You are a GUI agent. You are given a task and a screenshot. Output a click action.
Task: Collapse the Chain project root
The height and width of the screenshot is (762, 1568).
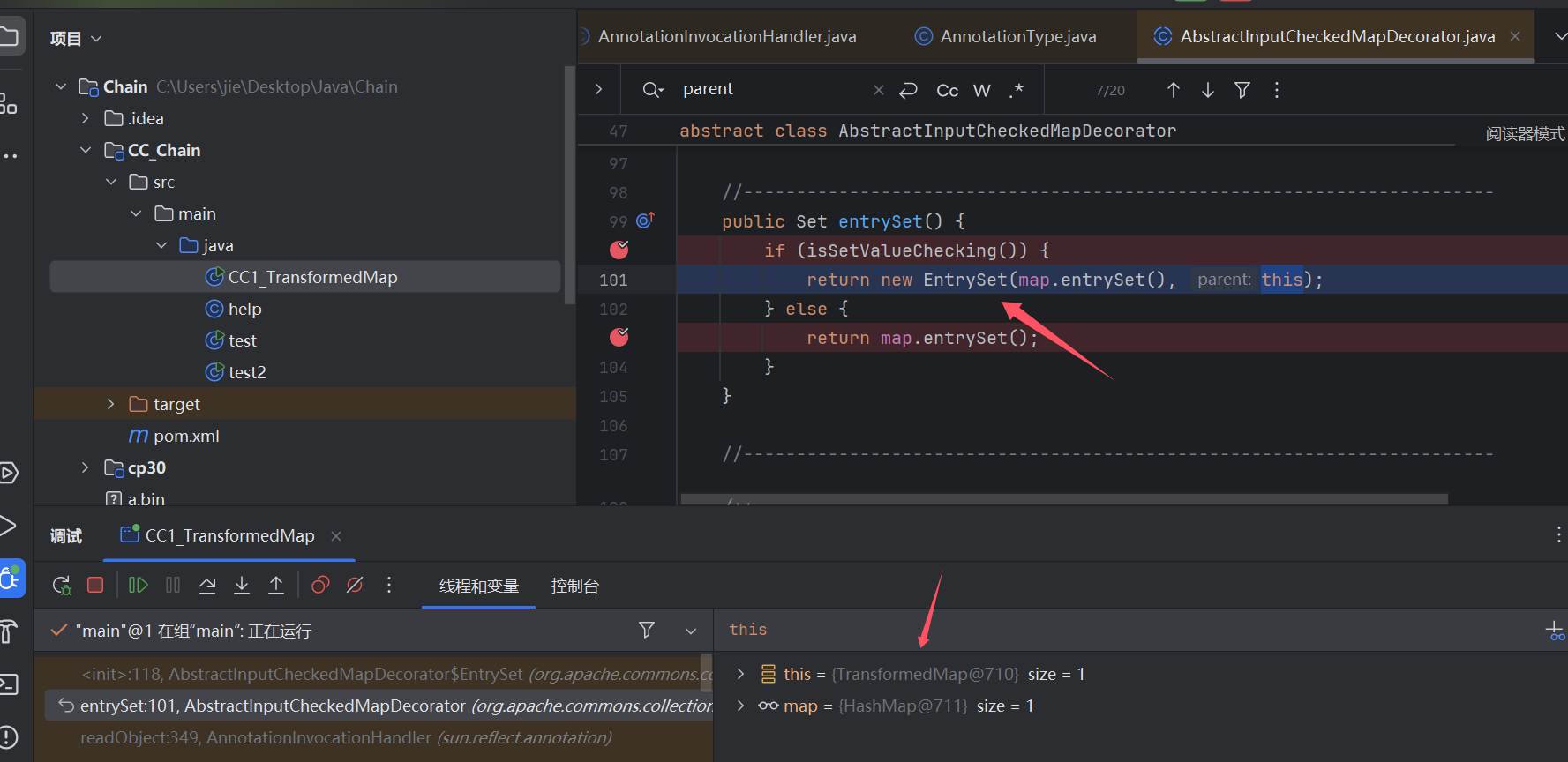[x=61, y=86]
